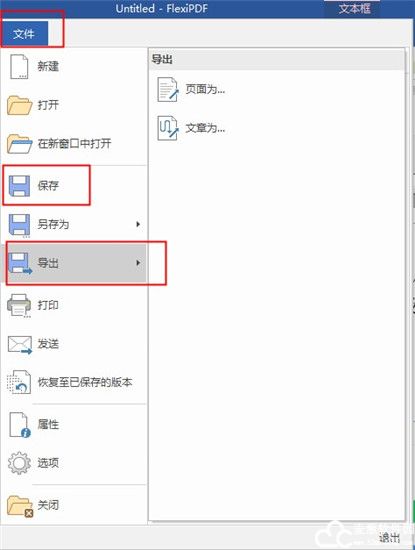Open the 文件 tab
This screenshot has height=550, width=415.
pos(24,34)
